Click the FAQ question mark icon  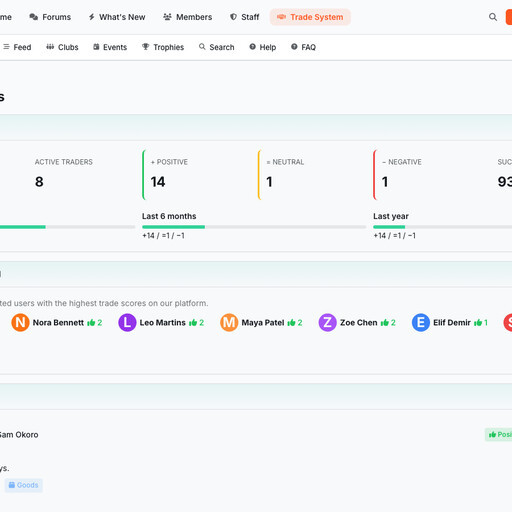click(294, 47)
